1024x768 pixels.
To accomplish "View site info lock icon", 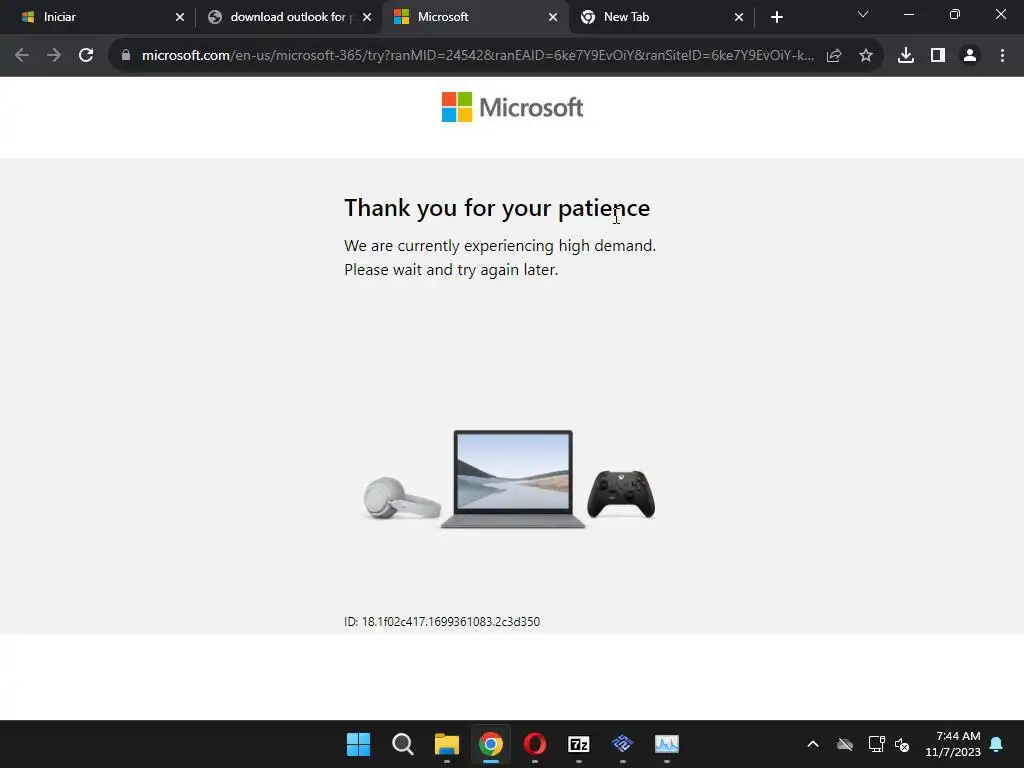I will pos(126,56).
